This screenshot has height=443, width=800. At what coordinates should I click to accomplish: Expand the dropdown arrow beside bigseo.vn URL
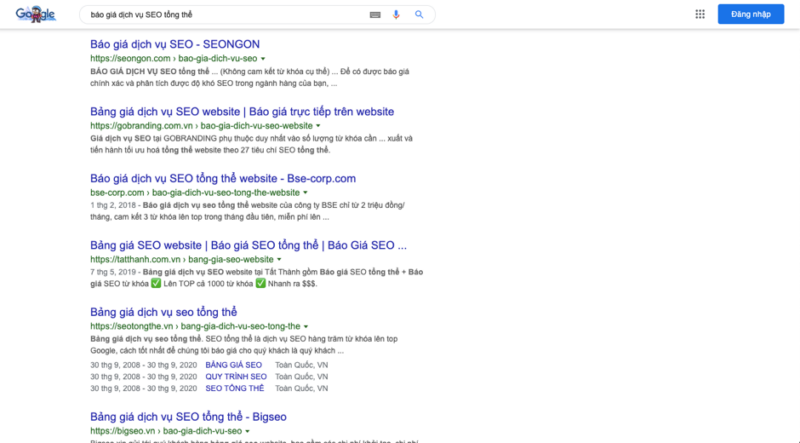(x=247, y=431)
